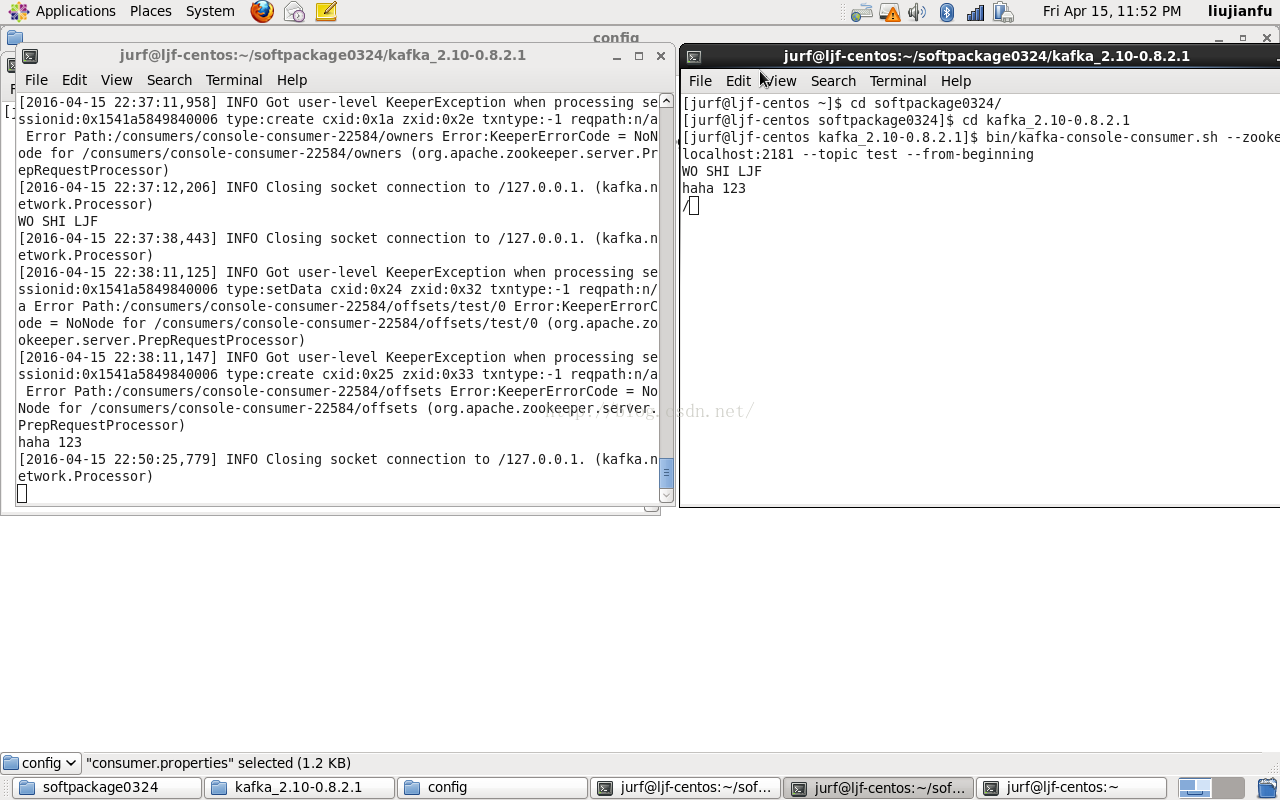Open Terminal menu in right terminal
Image resolution: width=1280 pixels, height=800 pixels.
[x=898, y=81]
